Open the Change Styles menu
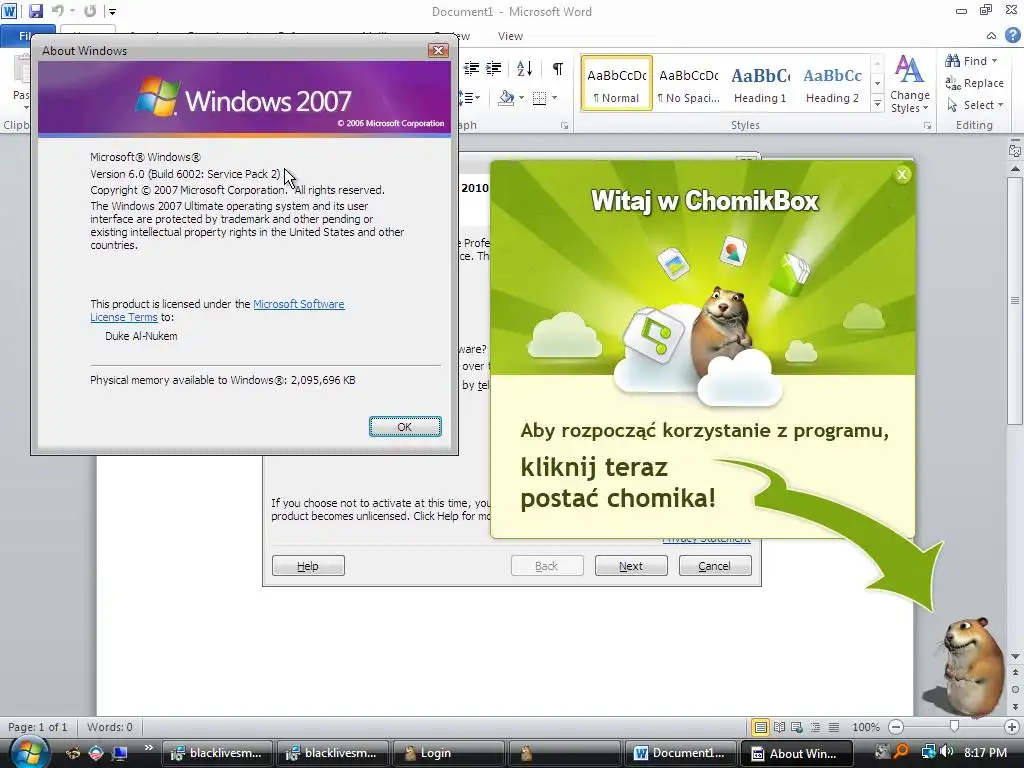Viewport: 1024px width, 768px height. coord(910,84)
